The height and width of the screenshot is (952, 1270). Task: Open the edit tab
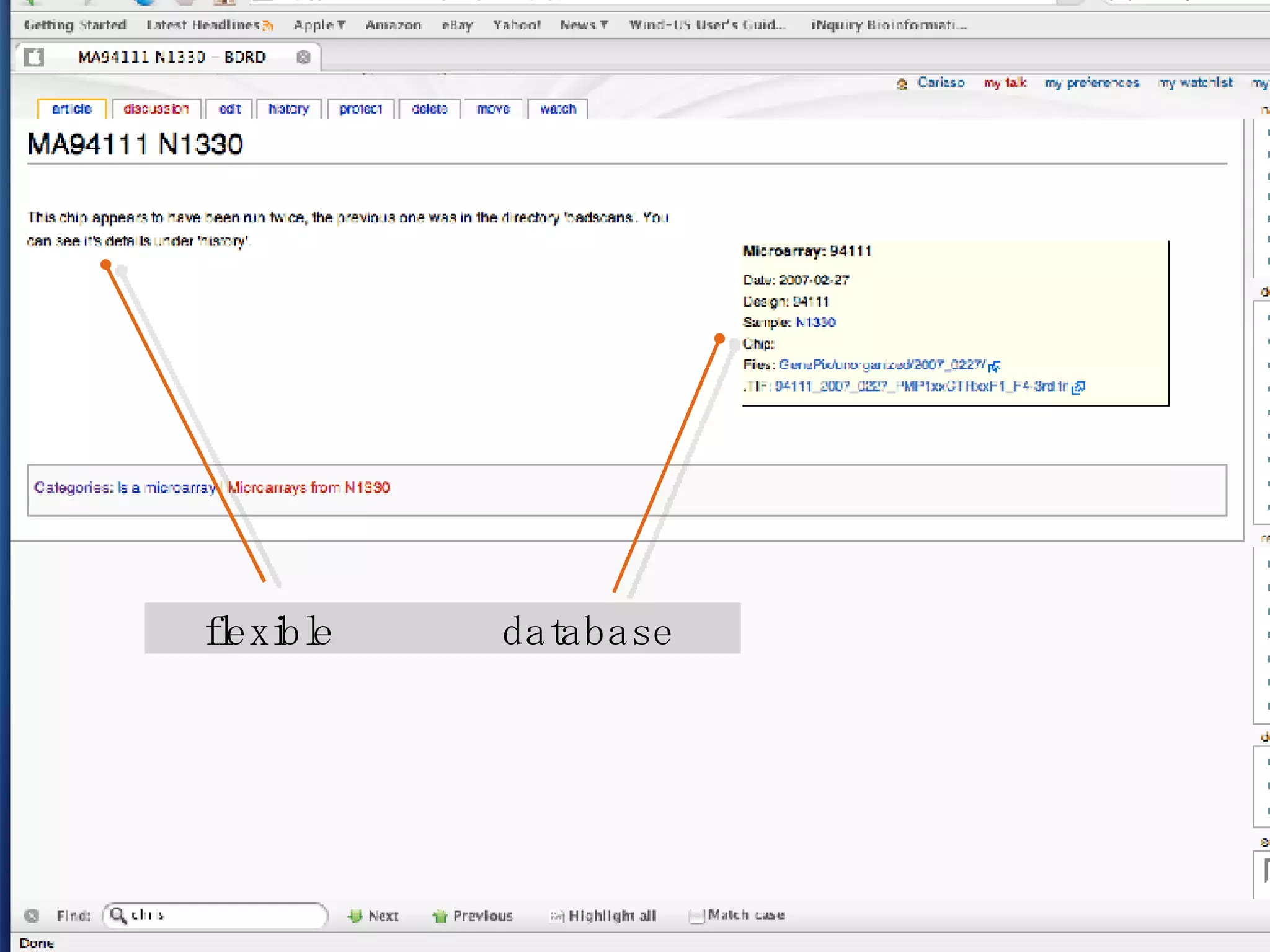[229, 109]
